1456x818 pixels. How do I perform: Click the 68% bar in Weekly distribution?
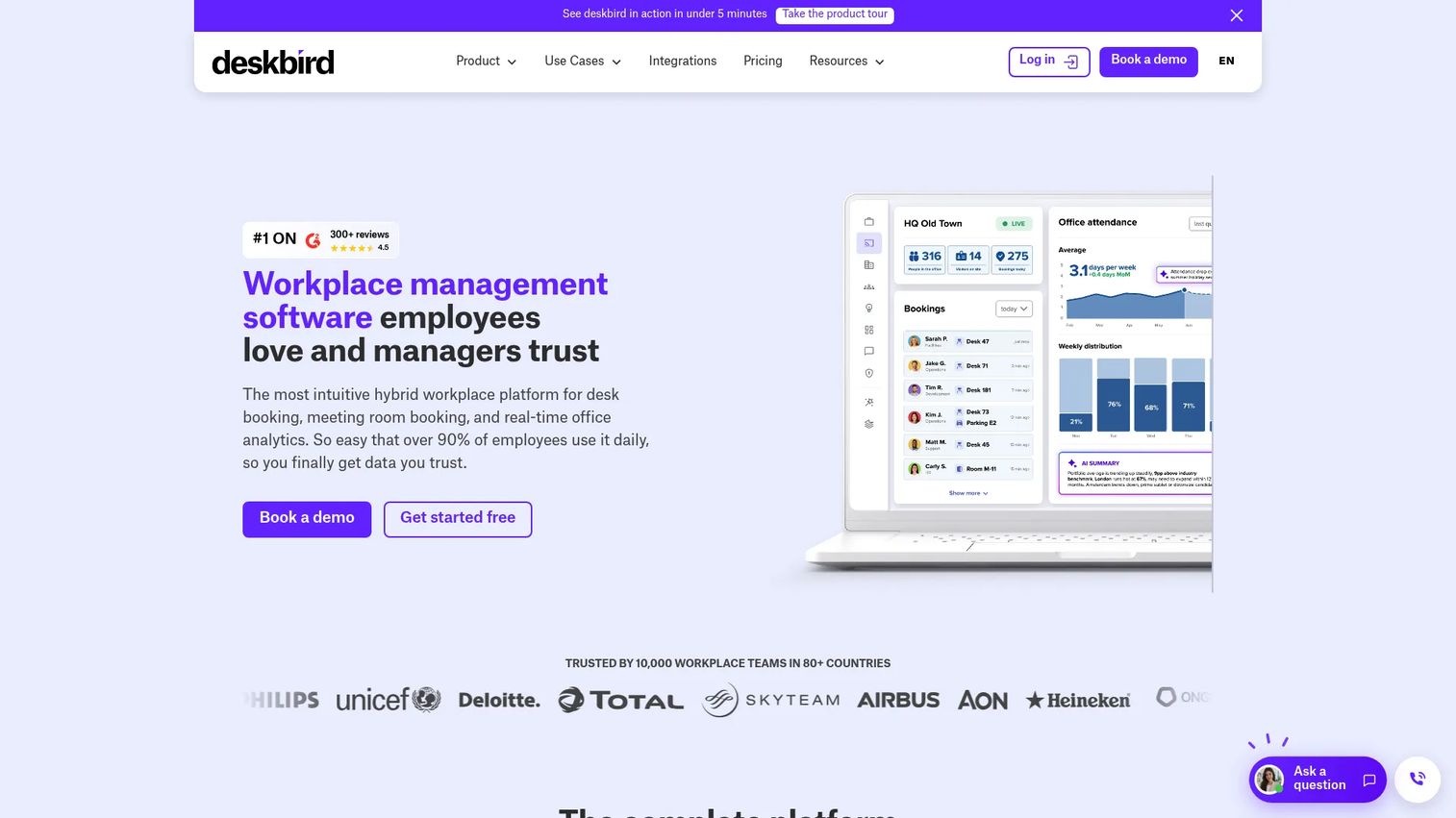click(x=1151, y=408)
